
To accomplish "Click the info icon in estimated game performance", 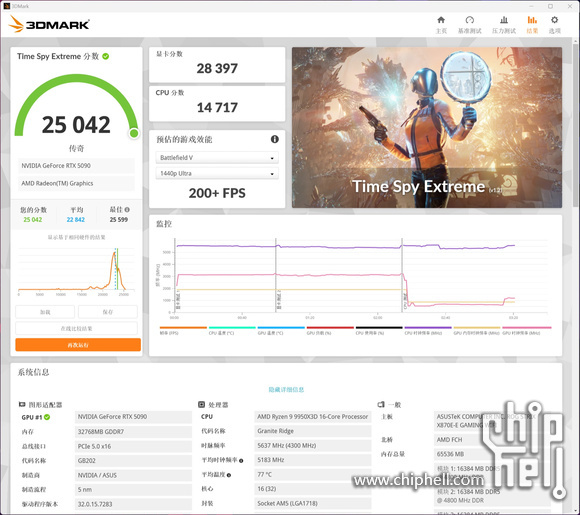I will coord(274,139).
